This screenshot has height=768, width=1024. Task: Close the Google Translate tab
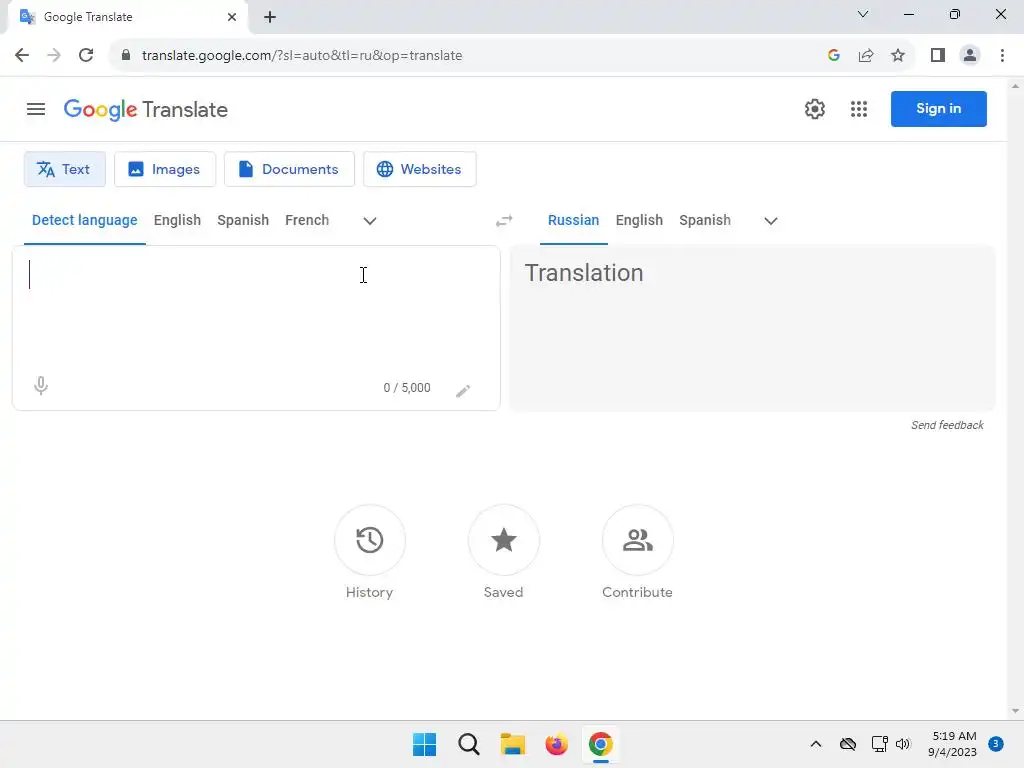pyautogui.click(x=232, y=17)
